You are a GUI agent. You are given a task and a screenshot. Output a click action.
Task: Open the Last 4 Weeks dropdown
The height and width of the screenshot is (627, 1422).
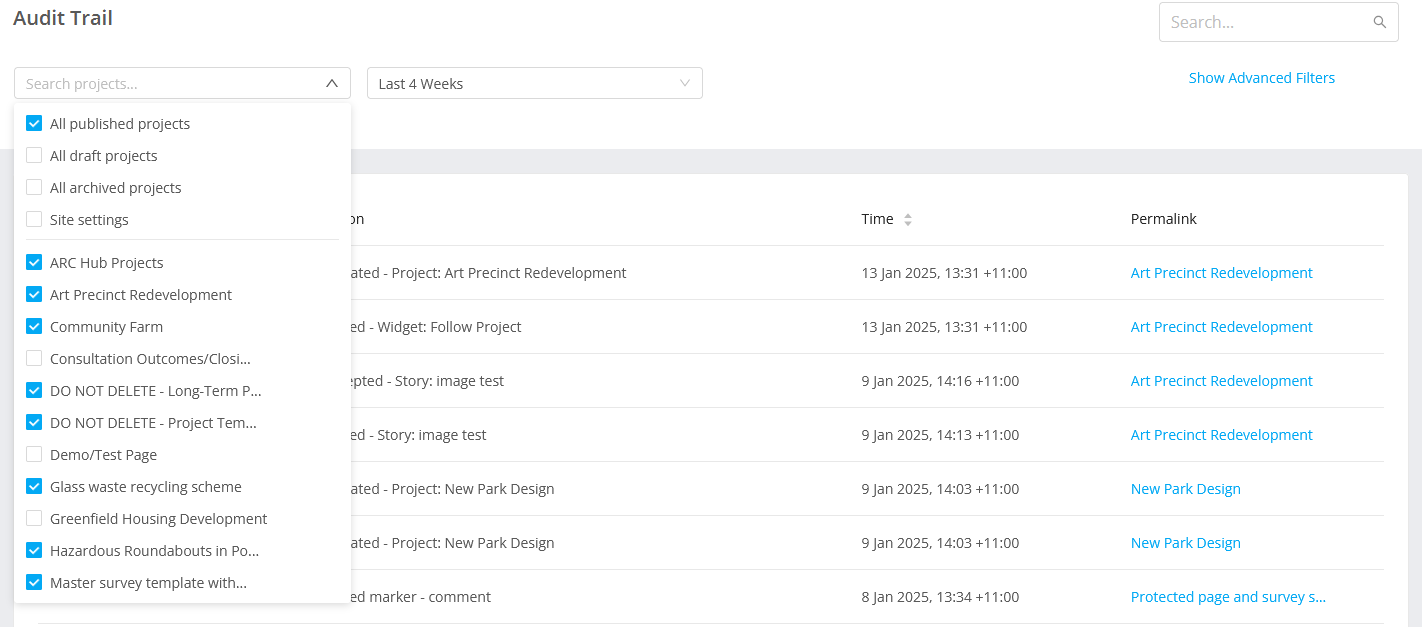pos(534,83)
